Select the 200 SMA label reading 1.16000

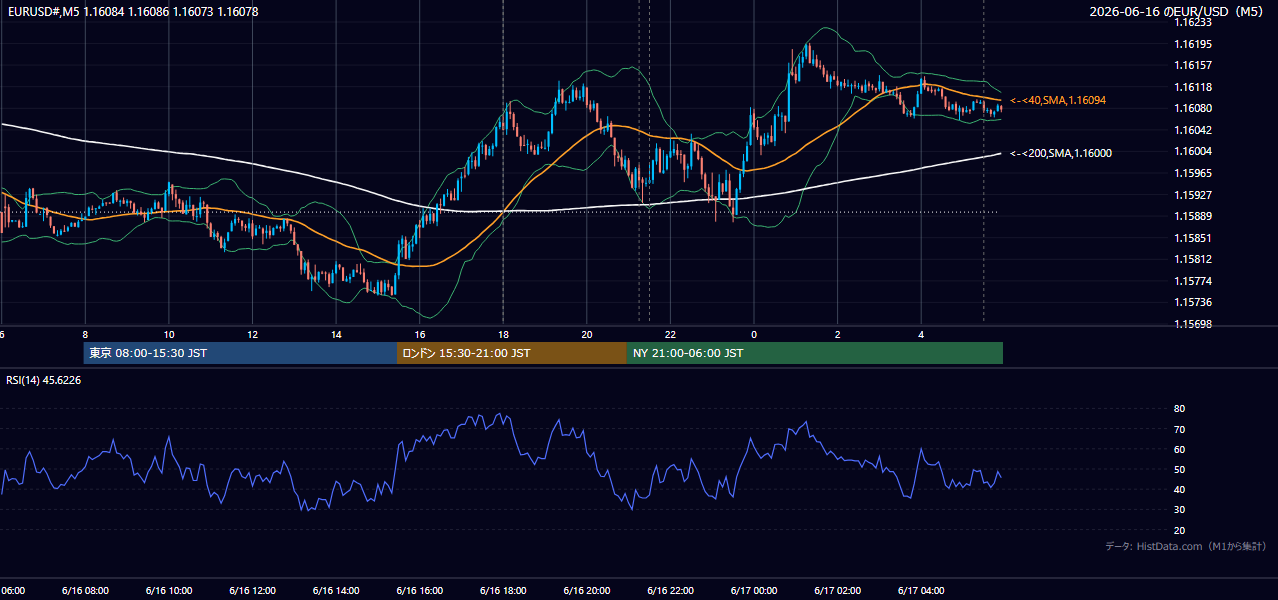[1061, 153]
